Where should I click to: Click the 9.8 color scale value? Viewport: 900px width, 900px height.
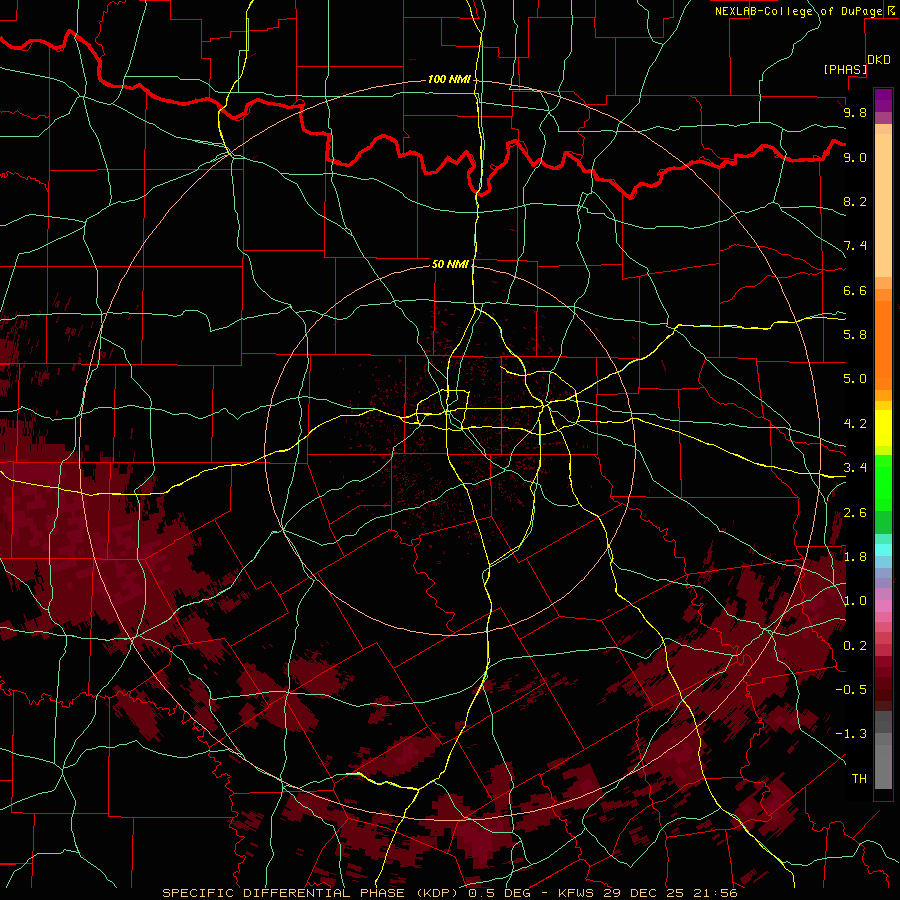pyautogui.click(x=855, y=112)
